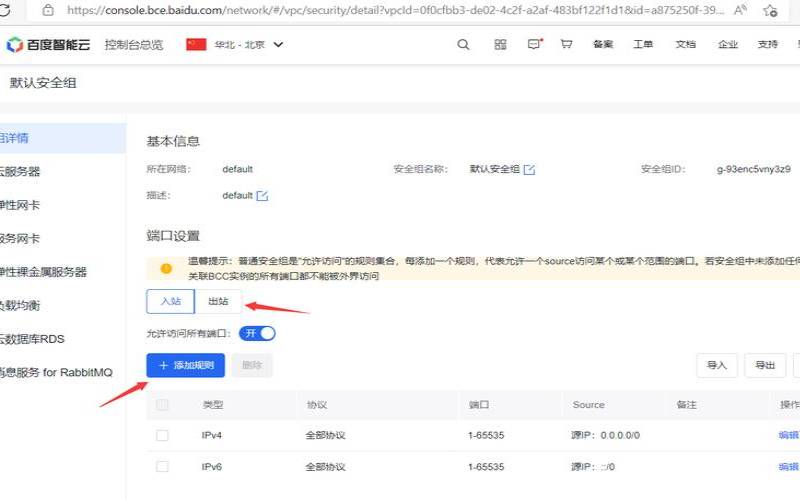Click the browser address bar URL
This screenshot has height=500, width=800.
click(395, 10)
